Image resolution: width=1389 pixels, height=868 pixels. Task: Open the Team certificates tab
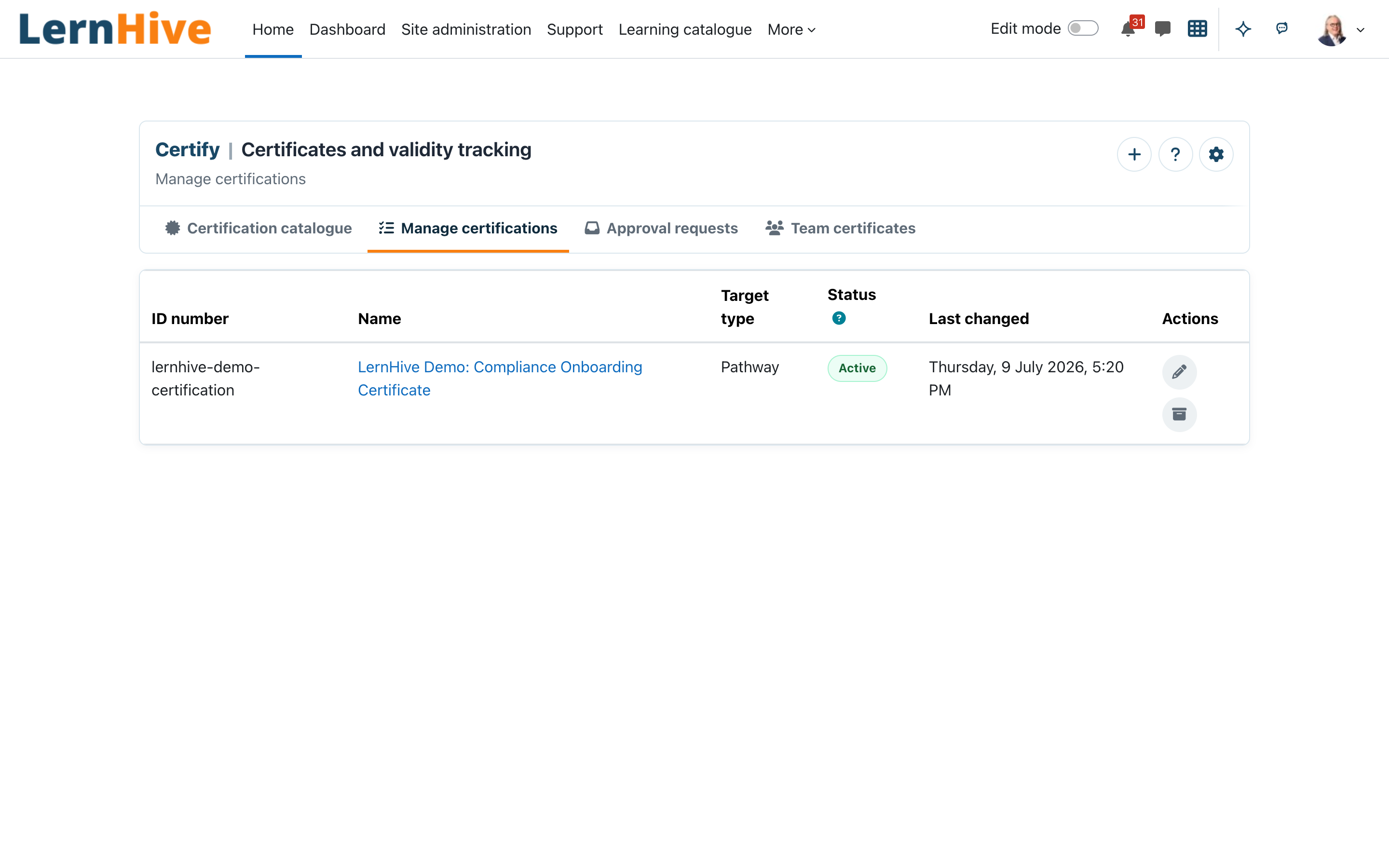tap(840, 229)
